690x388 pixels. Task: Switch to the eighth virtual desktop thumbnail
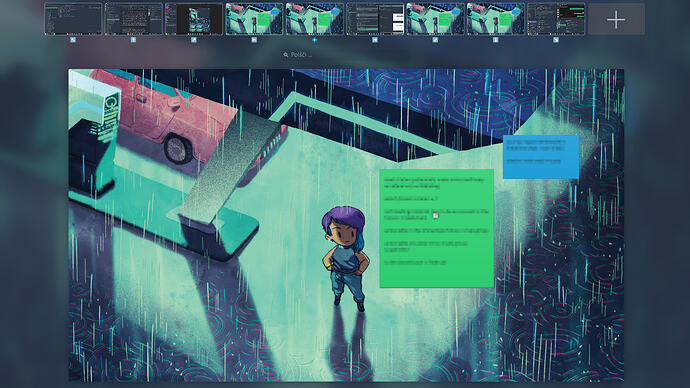(x=495, y=19)
